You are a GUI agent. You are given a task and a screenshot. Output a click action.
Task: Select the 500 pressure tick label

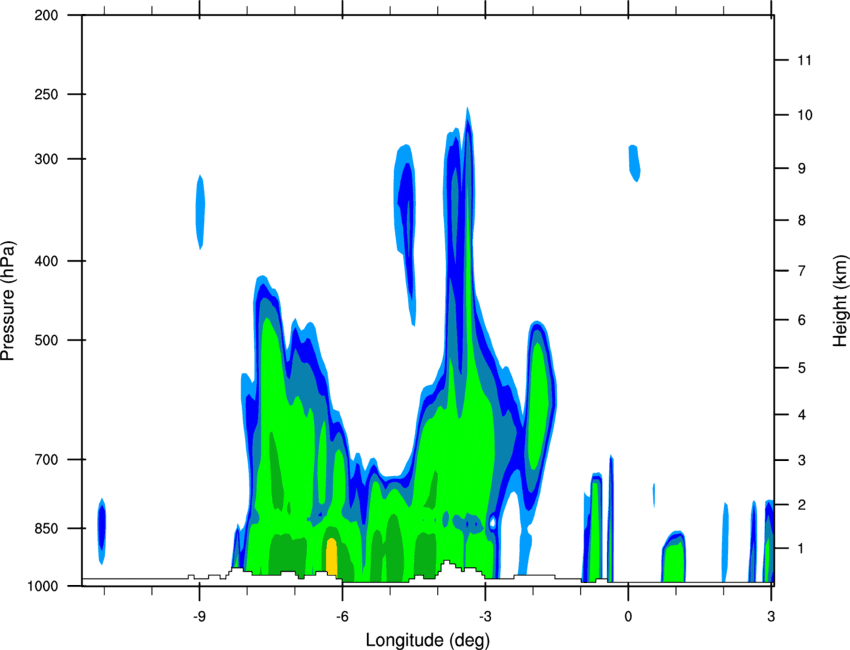(x=46, y=340)
